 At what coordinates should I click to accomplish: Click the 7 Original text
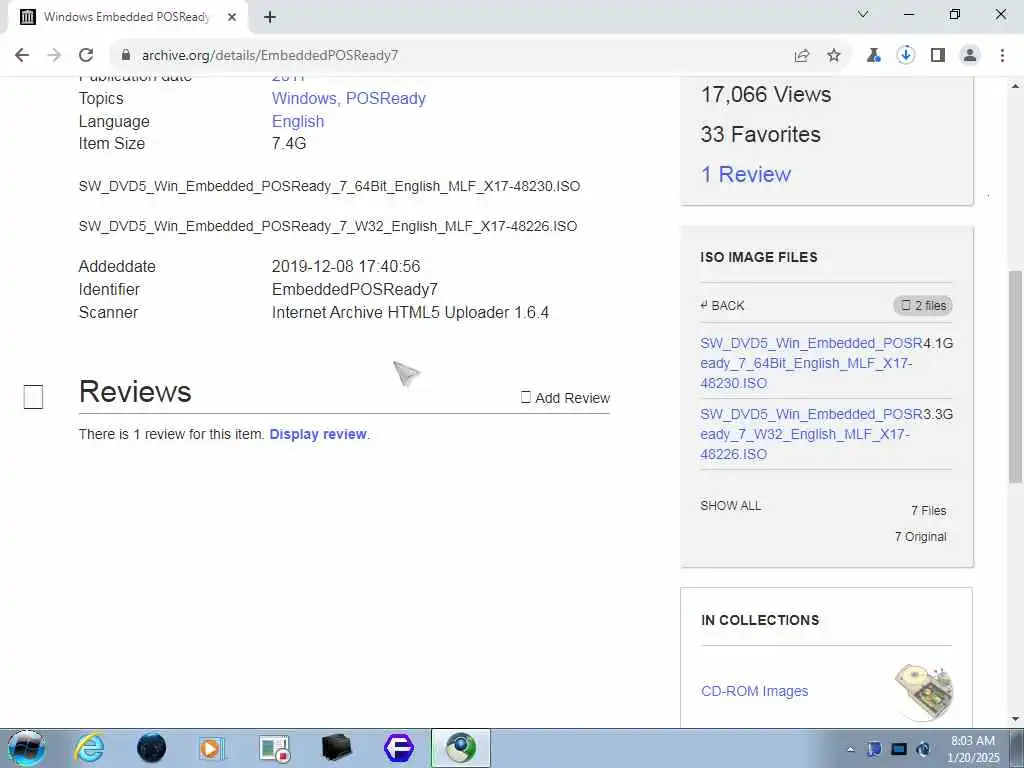tap(920, 537)
